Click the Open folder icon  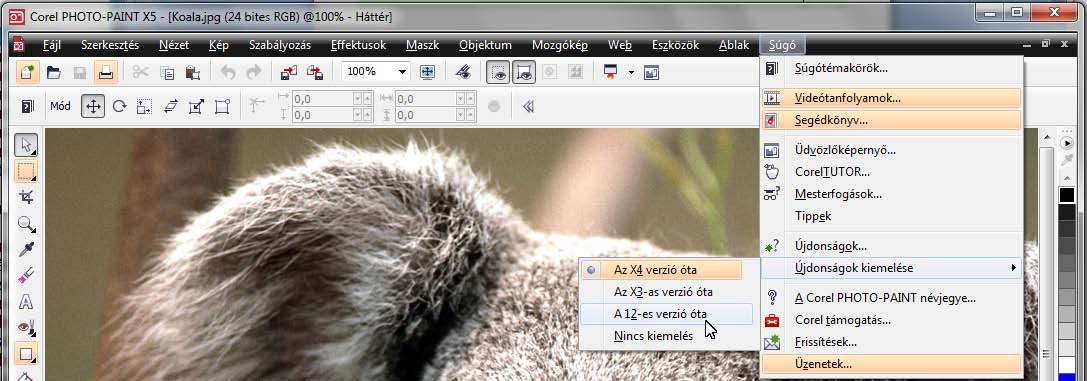tap(53, 72)
